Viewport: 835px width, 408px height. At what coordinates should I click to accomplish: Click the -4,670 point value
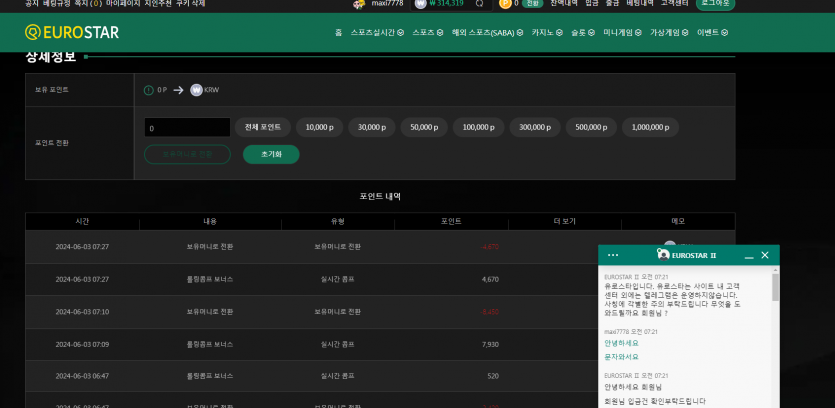click(489, 247)
